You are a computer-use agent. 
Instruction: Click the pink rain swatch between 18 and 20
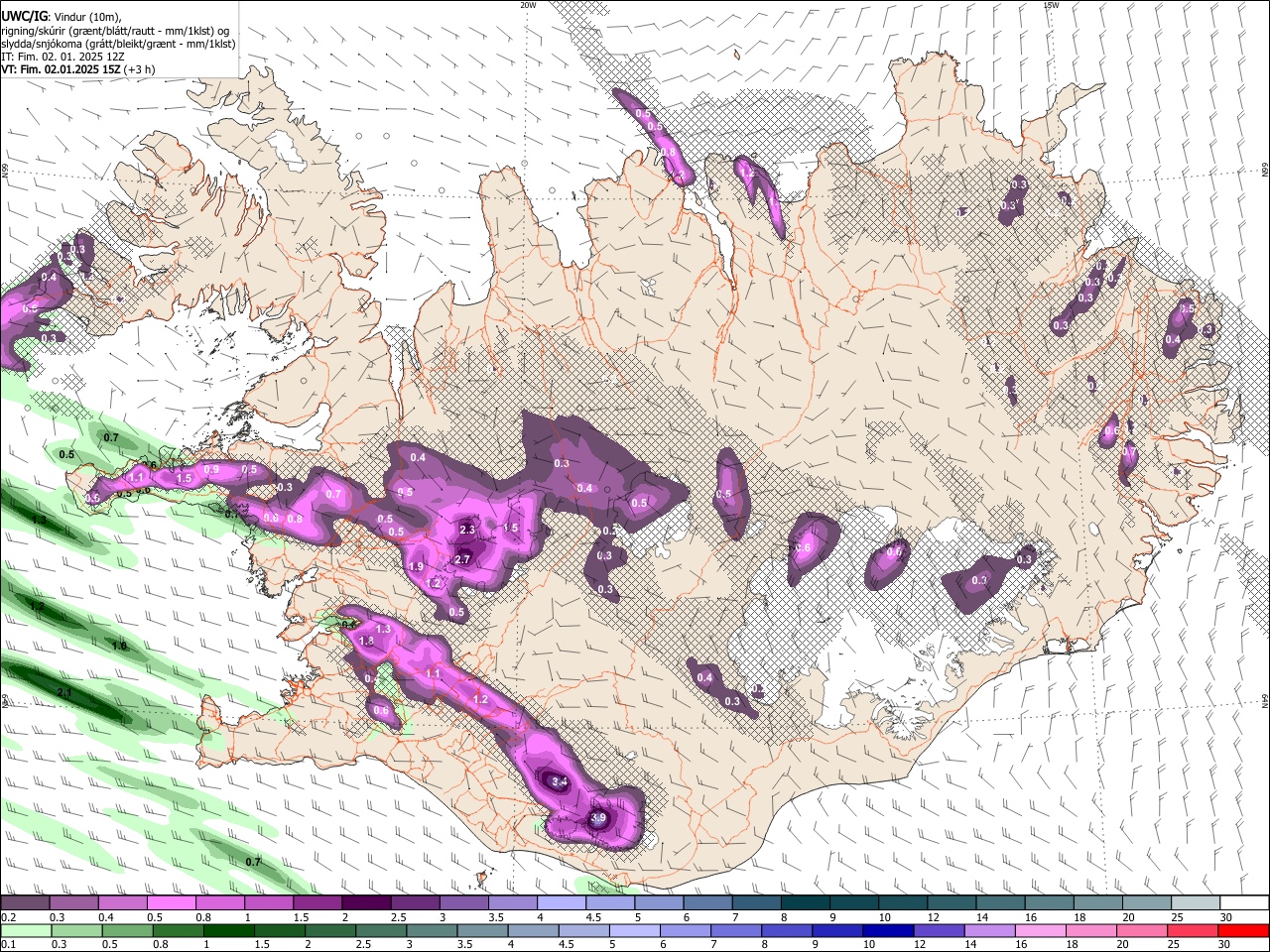1092,930
